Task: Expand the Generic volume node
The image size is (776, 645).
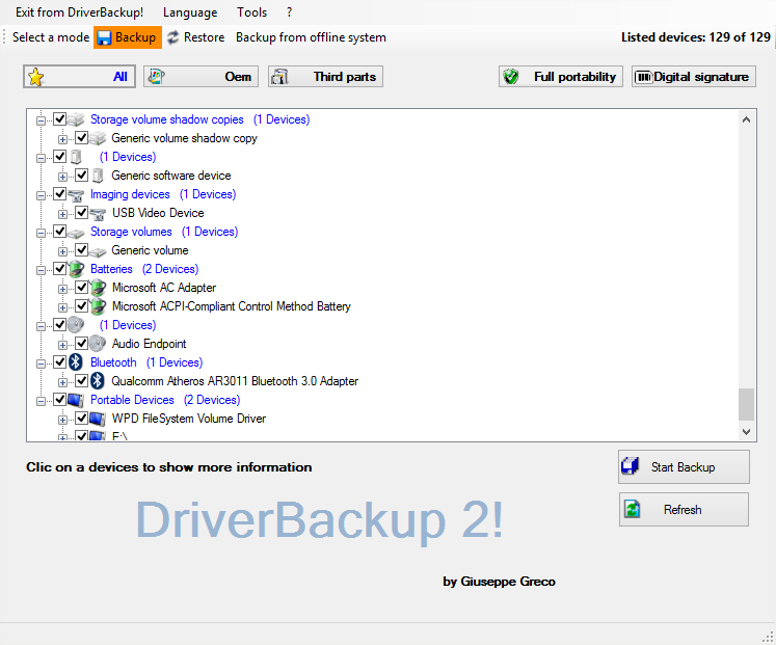Action: point(63,251)
